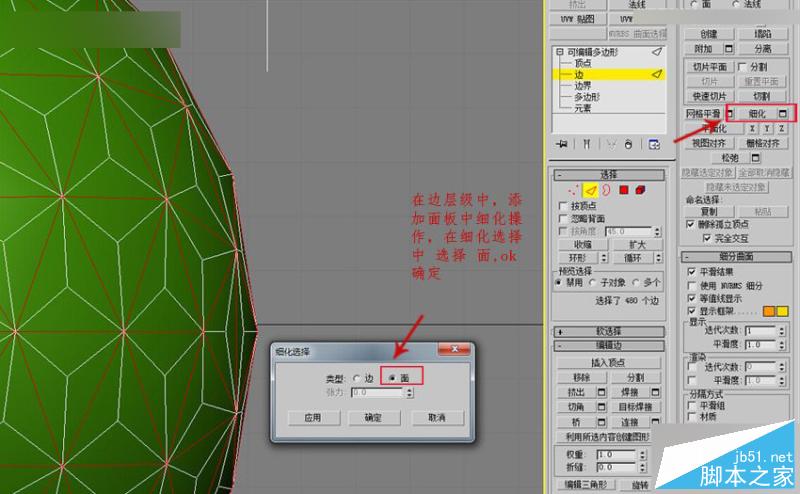This screenshot has width=800, height=494.
Task: Select Border sub-object level icon
Action: pos(606,190)
